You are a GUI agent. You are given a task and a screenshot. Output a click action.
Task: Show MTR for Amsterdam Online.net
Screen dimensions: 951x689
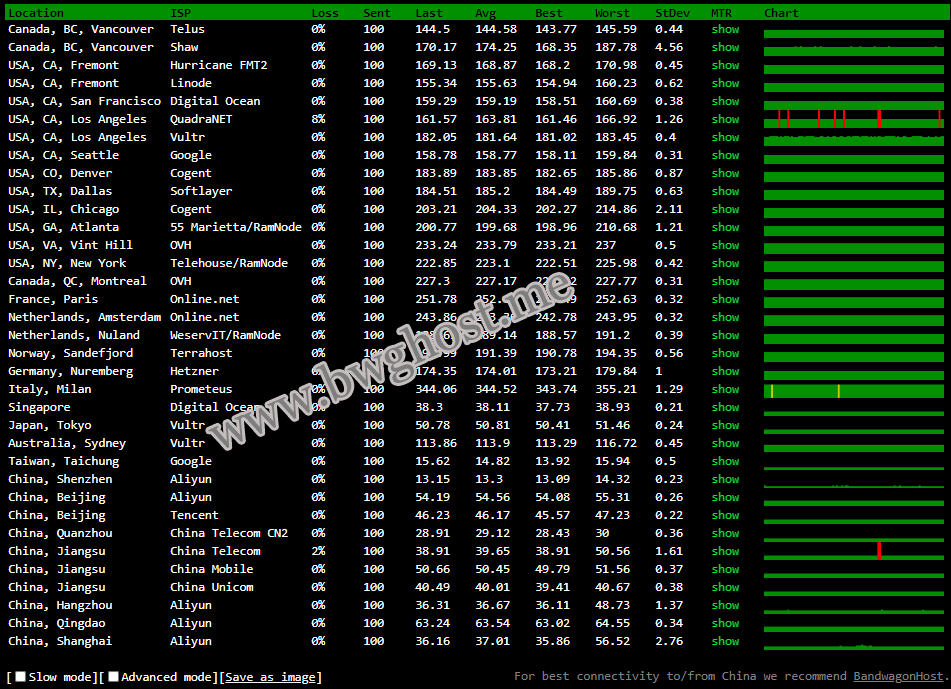point(725,317)
